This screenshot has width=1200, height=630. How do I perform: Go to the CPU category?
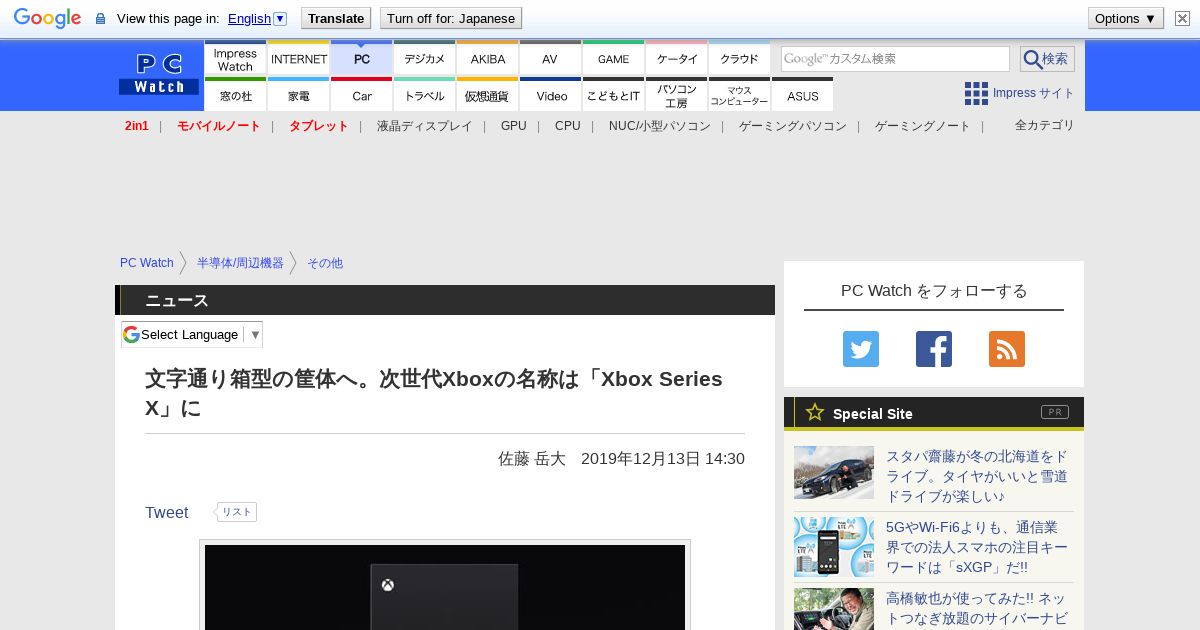coord(568,126)
